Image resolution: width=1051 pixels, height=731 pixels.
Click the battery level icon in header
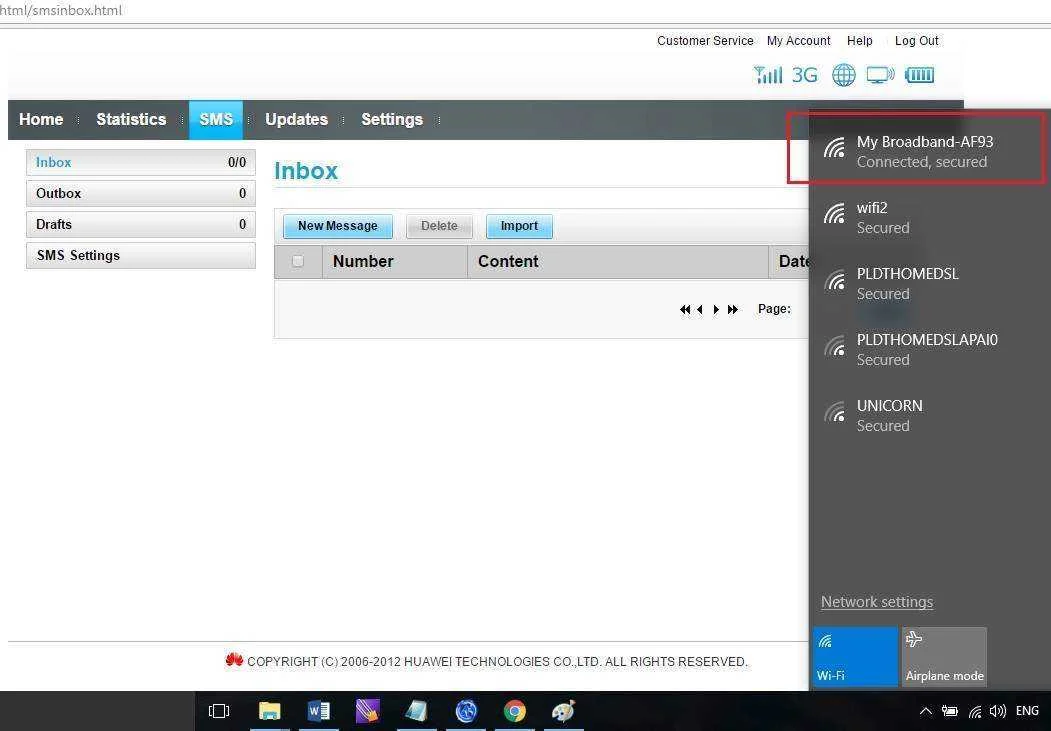click(920, 75)
